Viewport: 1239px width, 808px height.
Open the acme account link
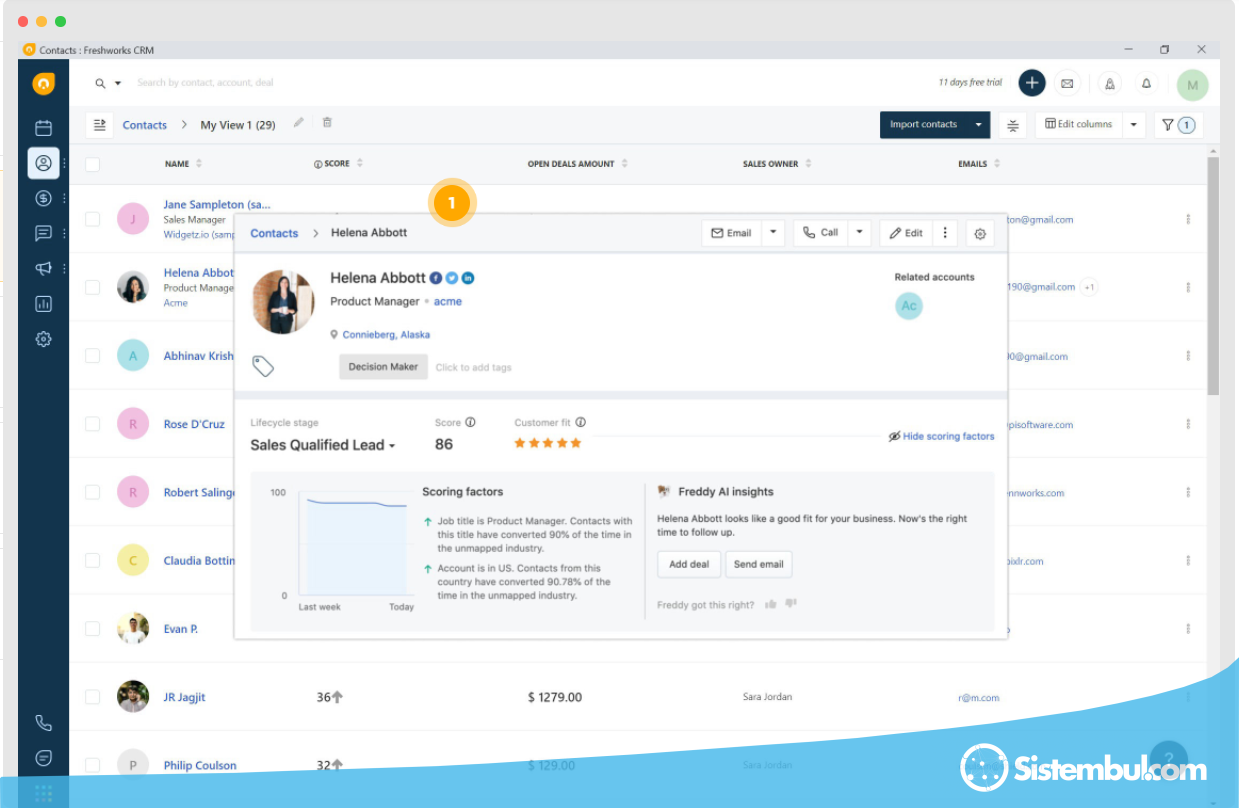[448, 301]
